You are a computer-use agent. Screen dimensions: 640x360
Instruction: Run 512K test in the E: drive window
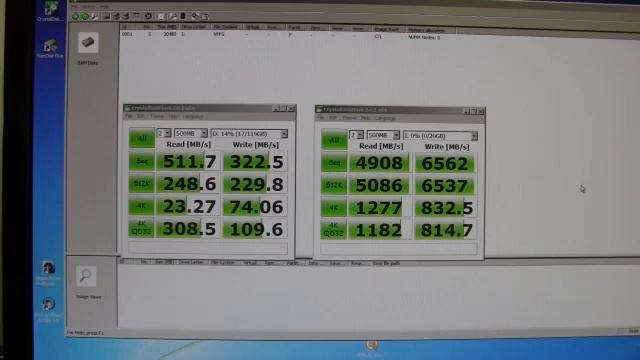coord(333,185)
